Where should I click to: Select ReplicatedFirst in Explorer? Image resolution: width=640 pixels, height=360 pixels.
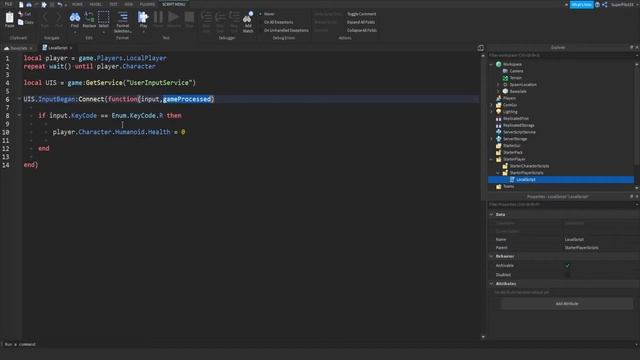[516, 118]
